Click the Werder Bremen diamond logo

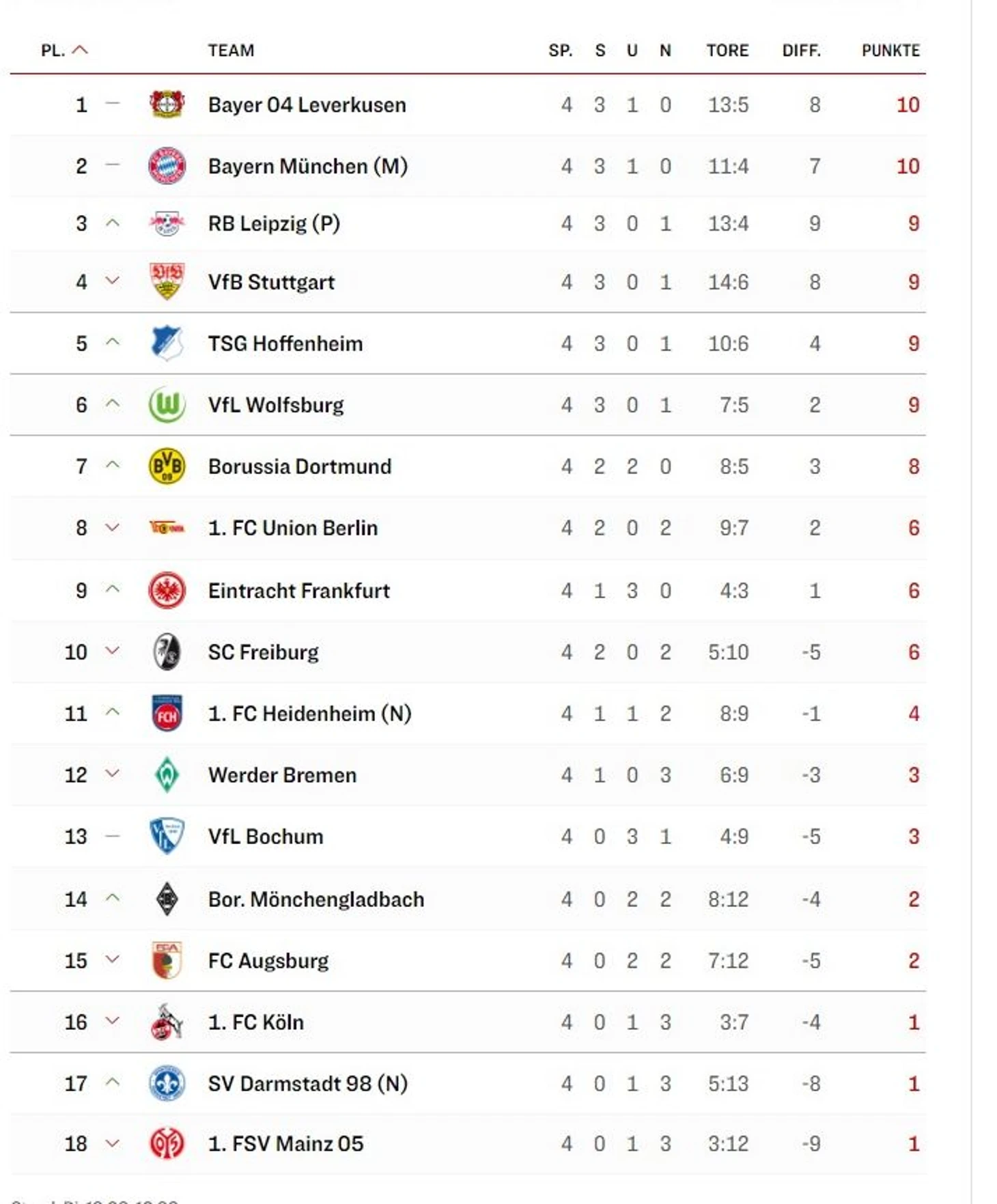[167, 775]
